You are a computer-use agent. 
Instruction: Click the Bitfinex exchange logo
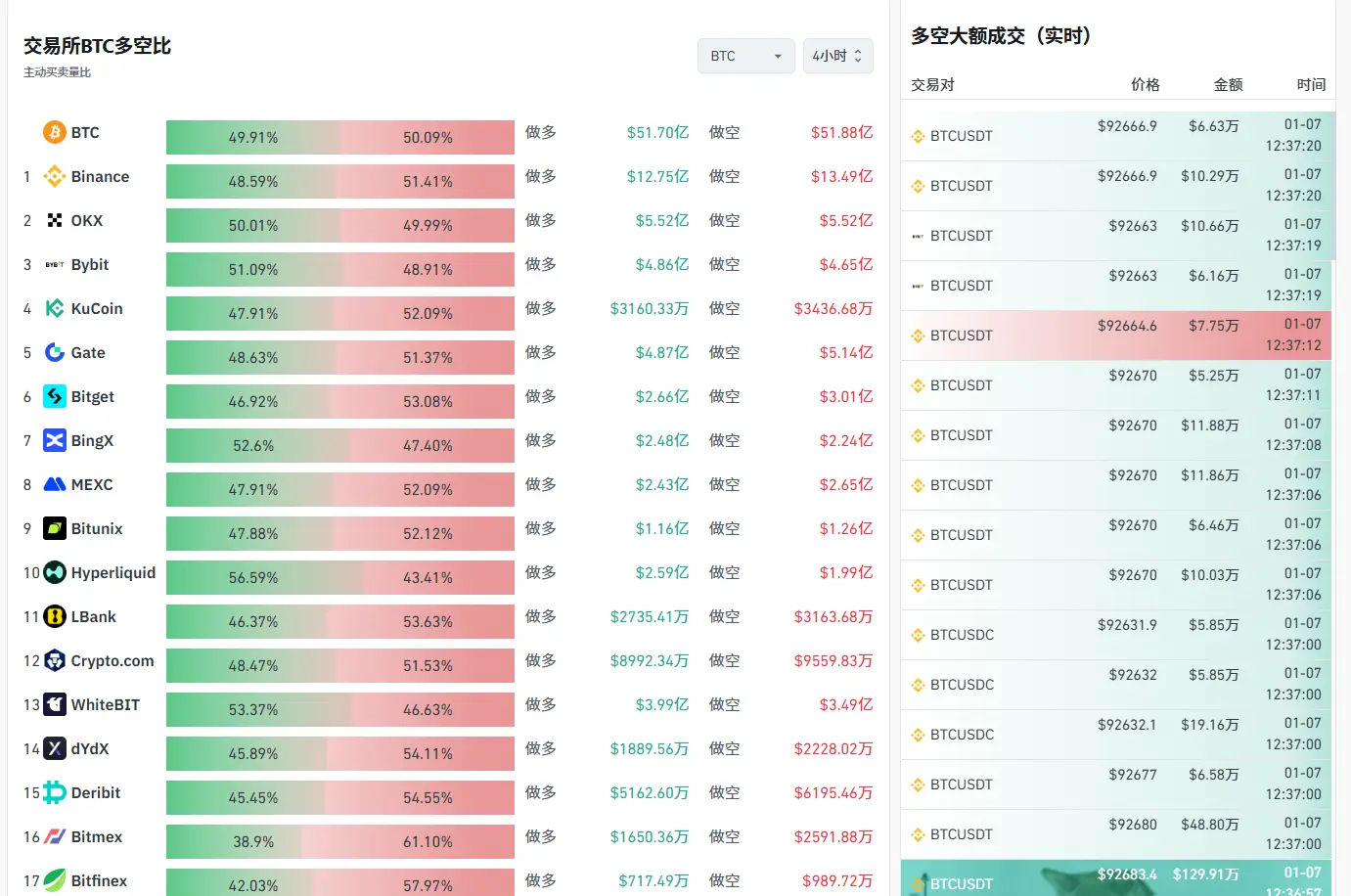point(55,880)
